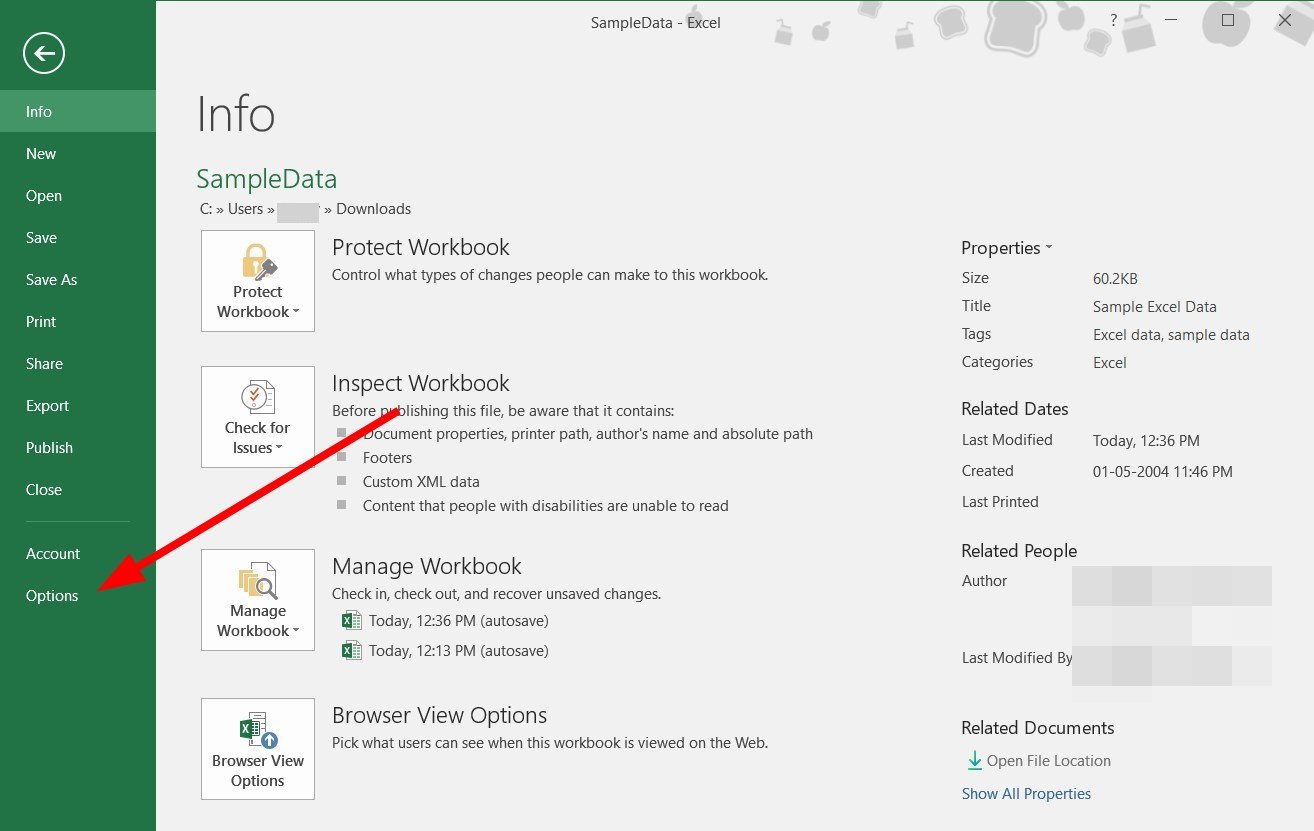Click the SampleData file name heading

pos(266,179)
